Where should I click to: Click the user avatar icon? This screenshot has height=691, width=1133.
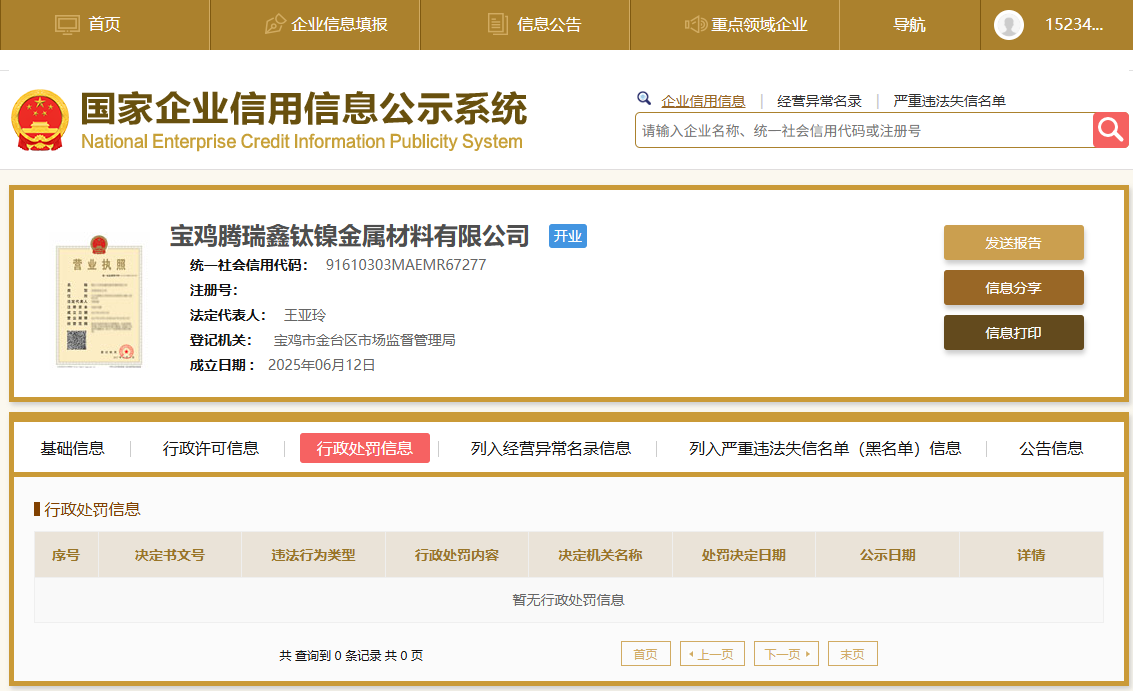(1008, 25)
